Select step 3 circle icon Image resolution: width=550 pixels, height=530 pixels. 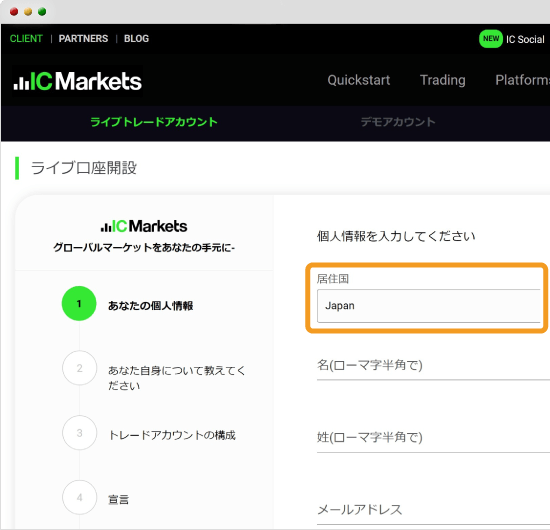[80, 433]
